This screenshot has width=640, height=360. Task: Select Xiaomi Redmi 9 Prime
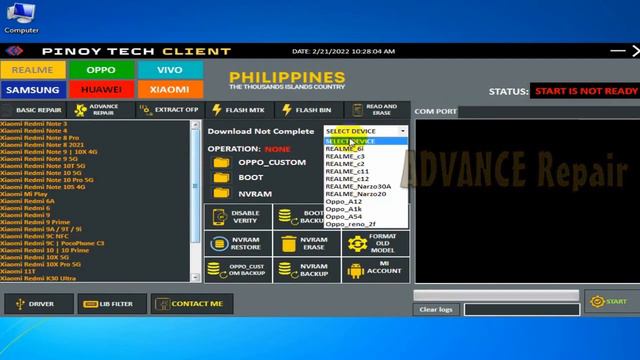click(x=35, y=222)
